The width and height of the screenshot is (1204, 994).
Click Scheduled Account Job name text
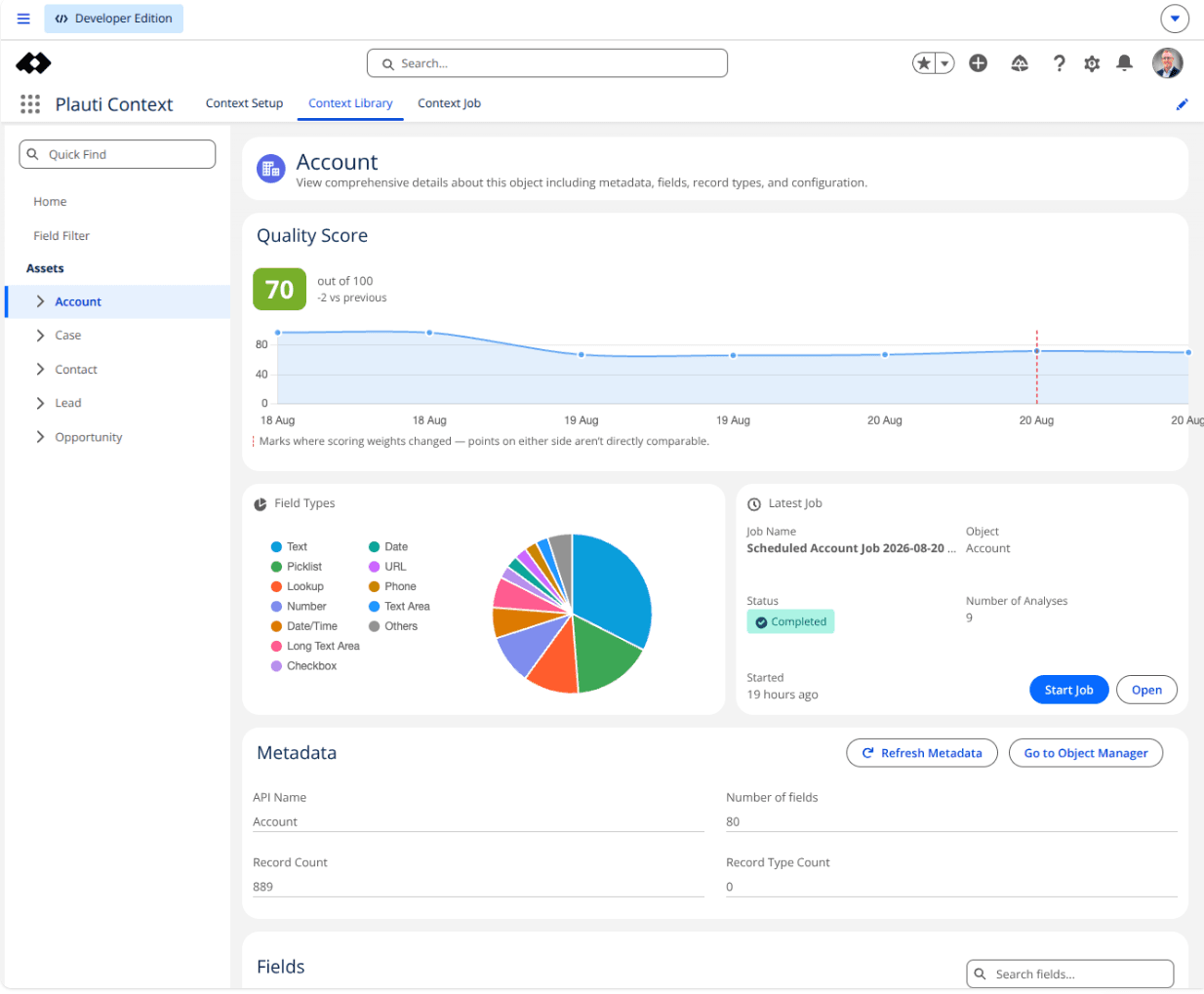point(852,549)
